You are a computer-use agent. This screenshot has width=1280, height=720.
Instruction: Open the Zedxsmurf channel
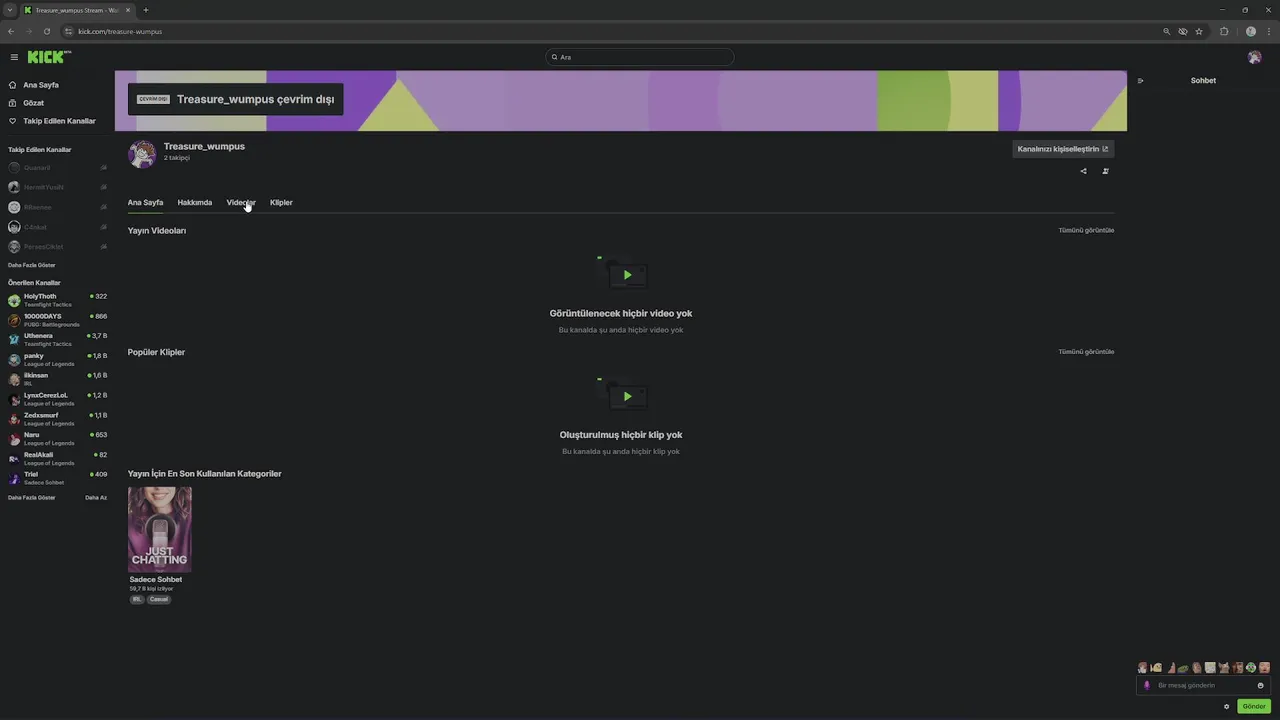pos(57,419)
